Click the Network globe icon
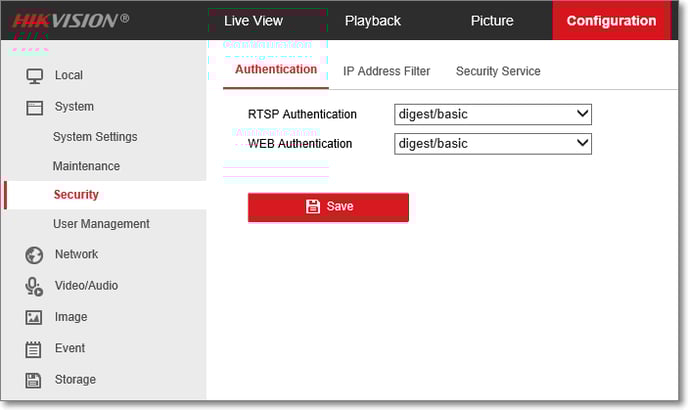This screenshot has height=410, width=688. pos(34,255)
